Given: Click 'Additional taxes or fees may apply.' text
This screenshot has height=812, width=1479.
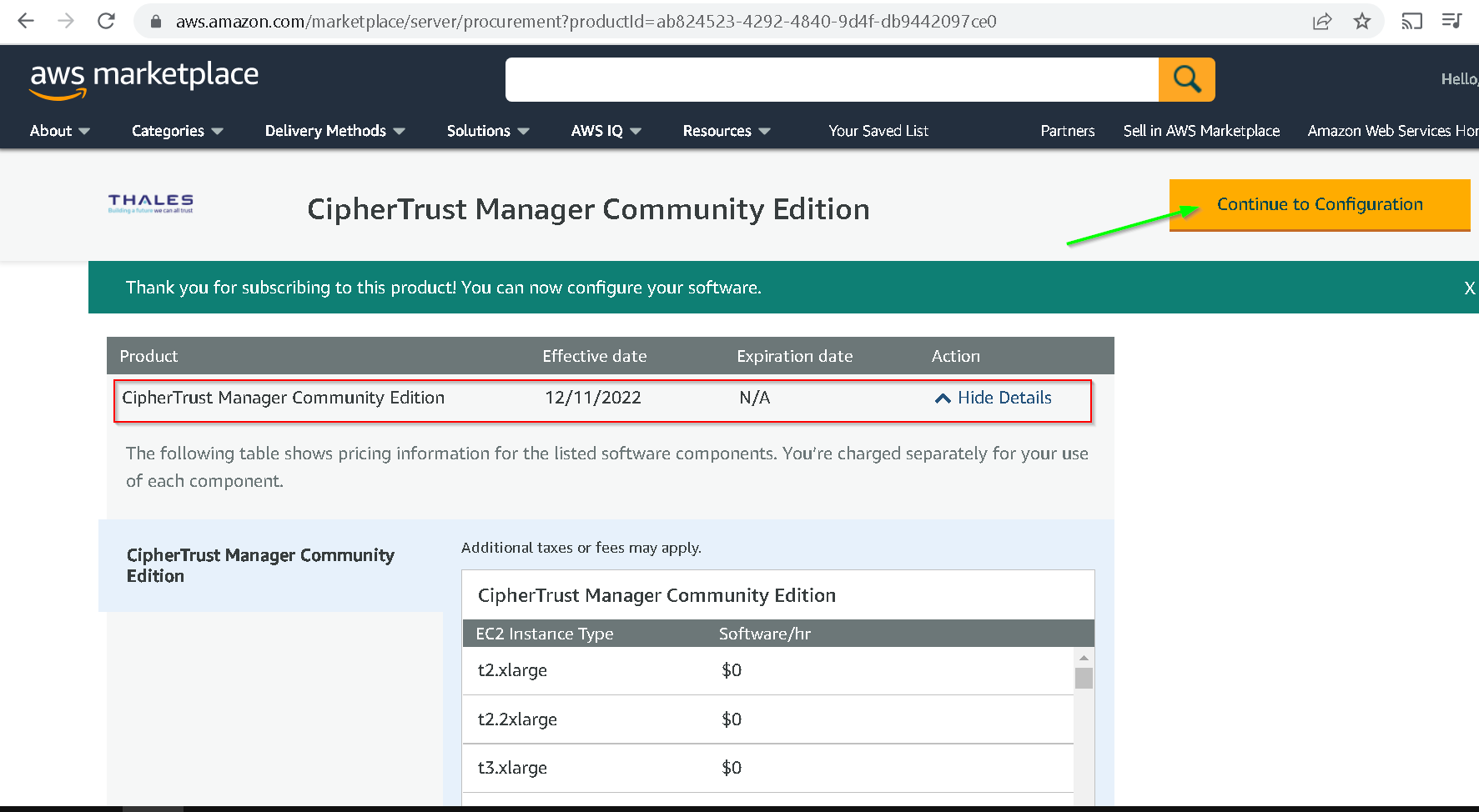Looking at the screenshot, I should tap(581, 548).
